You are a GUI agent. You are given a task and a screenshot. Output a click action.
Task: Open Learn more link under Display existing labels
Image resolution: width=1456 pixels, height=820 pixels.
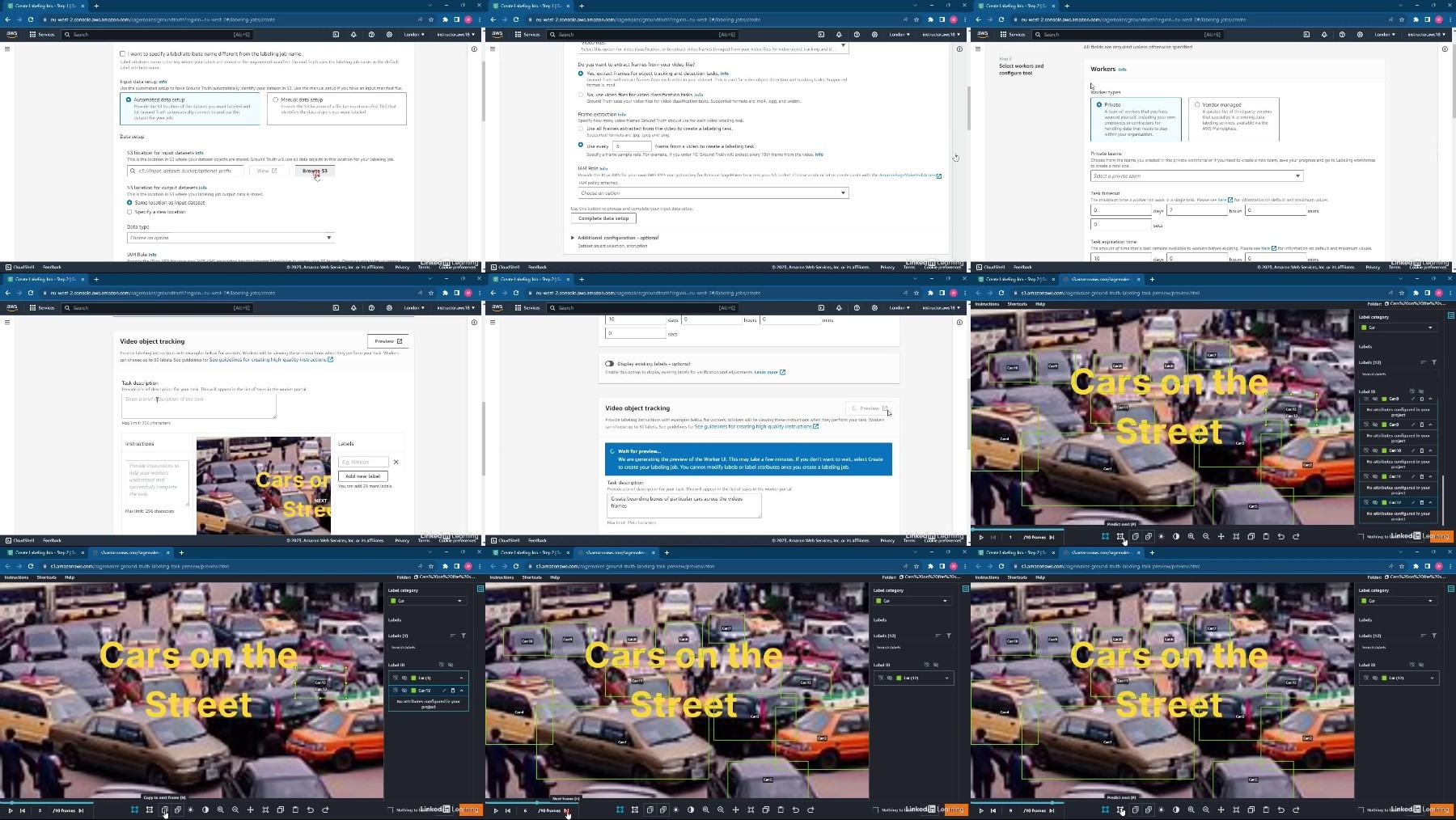point(769,372)
